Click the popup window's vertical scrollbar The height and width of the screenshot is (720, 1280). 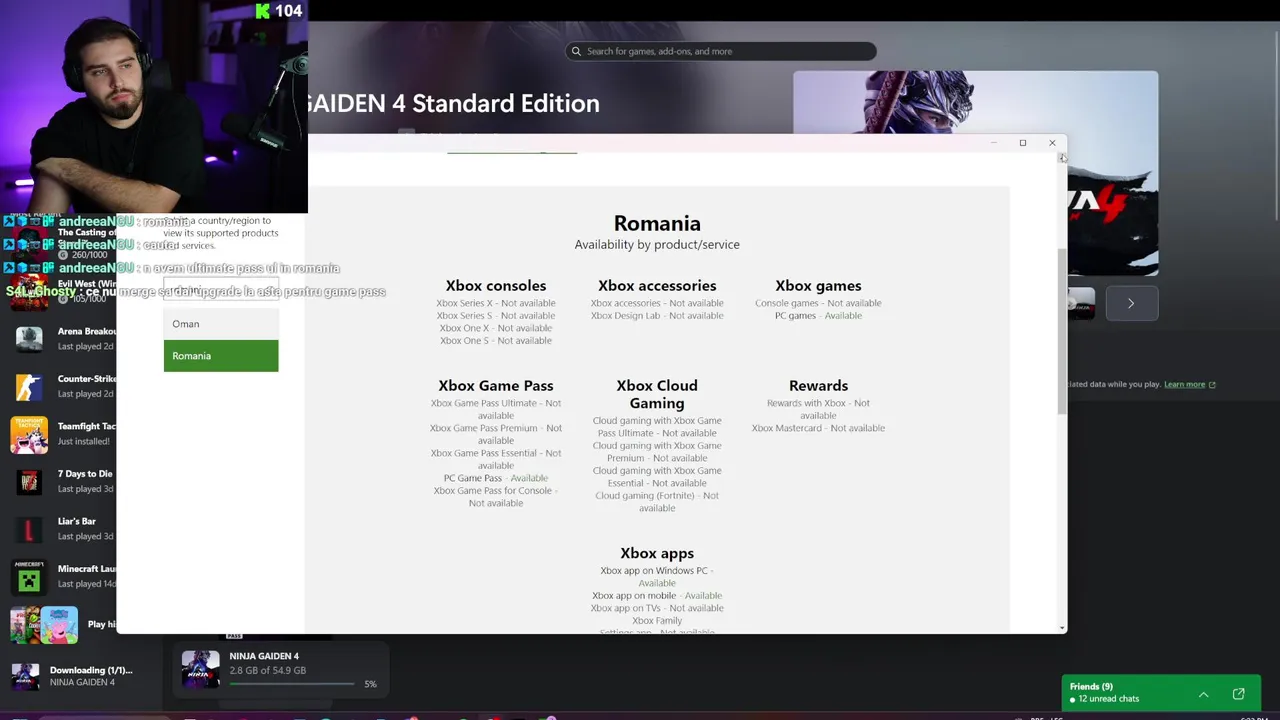1062,330
